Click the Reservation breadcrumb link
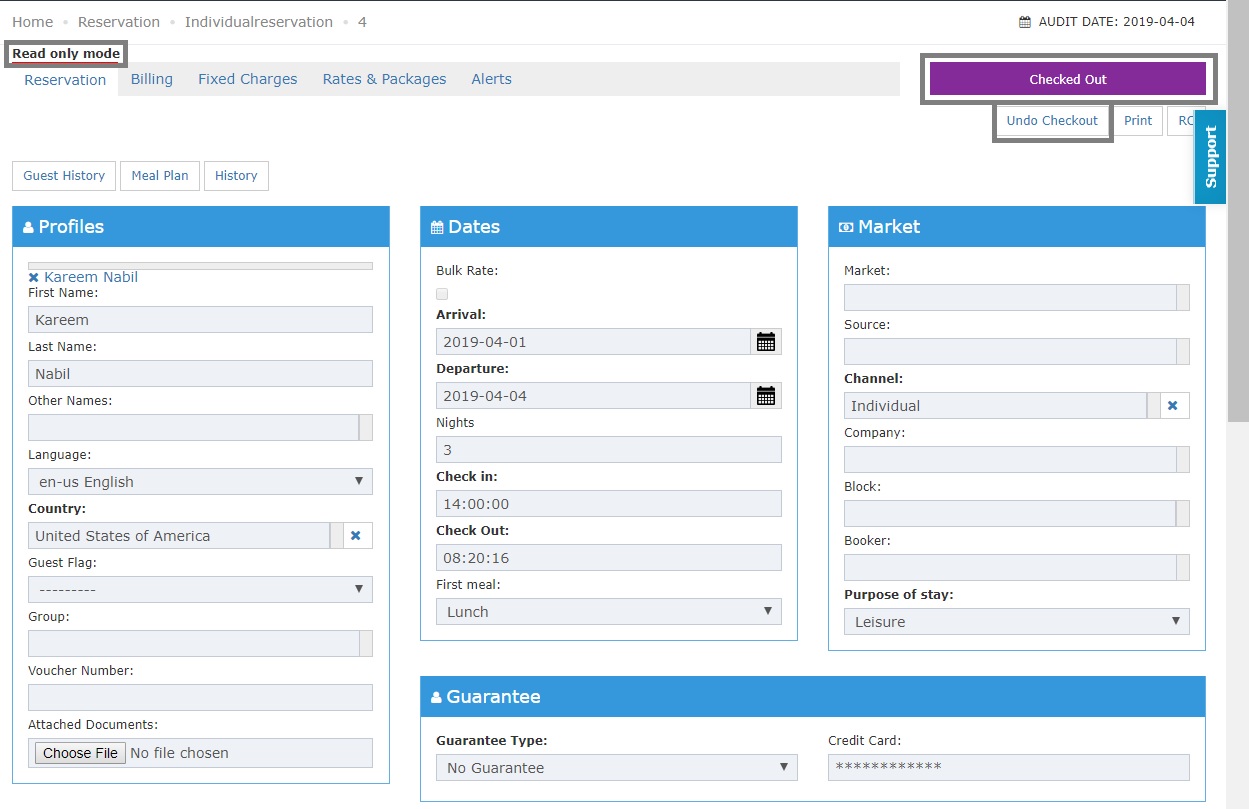 point(119,22)
